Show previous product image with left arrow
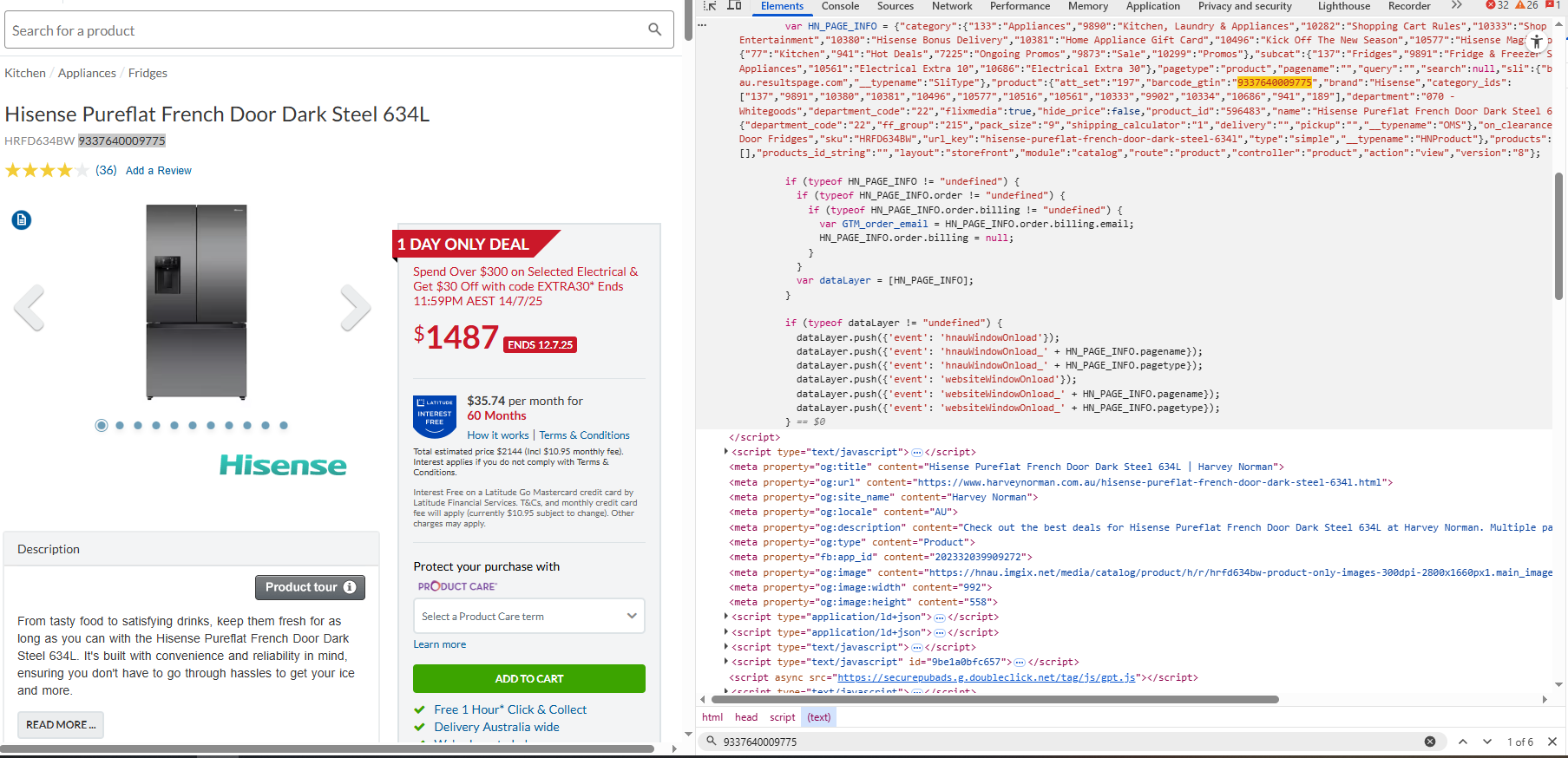This screenshot has height=758, width=1568. click(x=30, y=308)
